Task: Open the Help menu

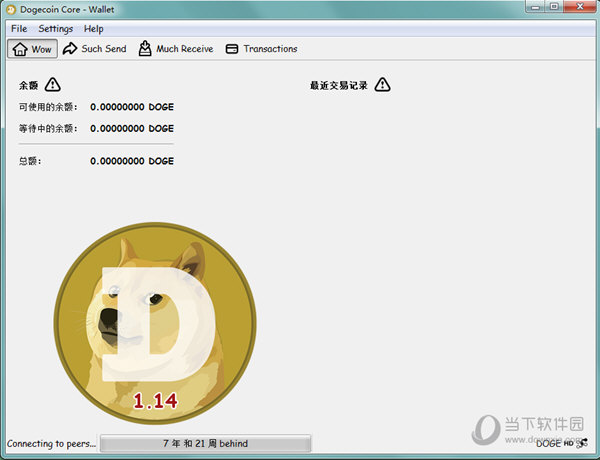Action: tap(94, 29)
